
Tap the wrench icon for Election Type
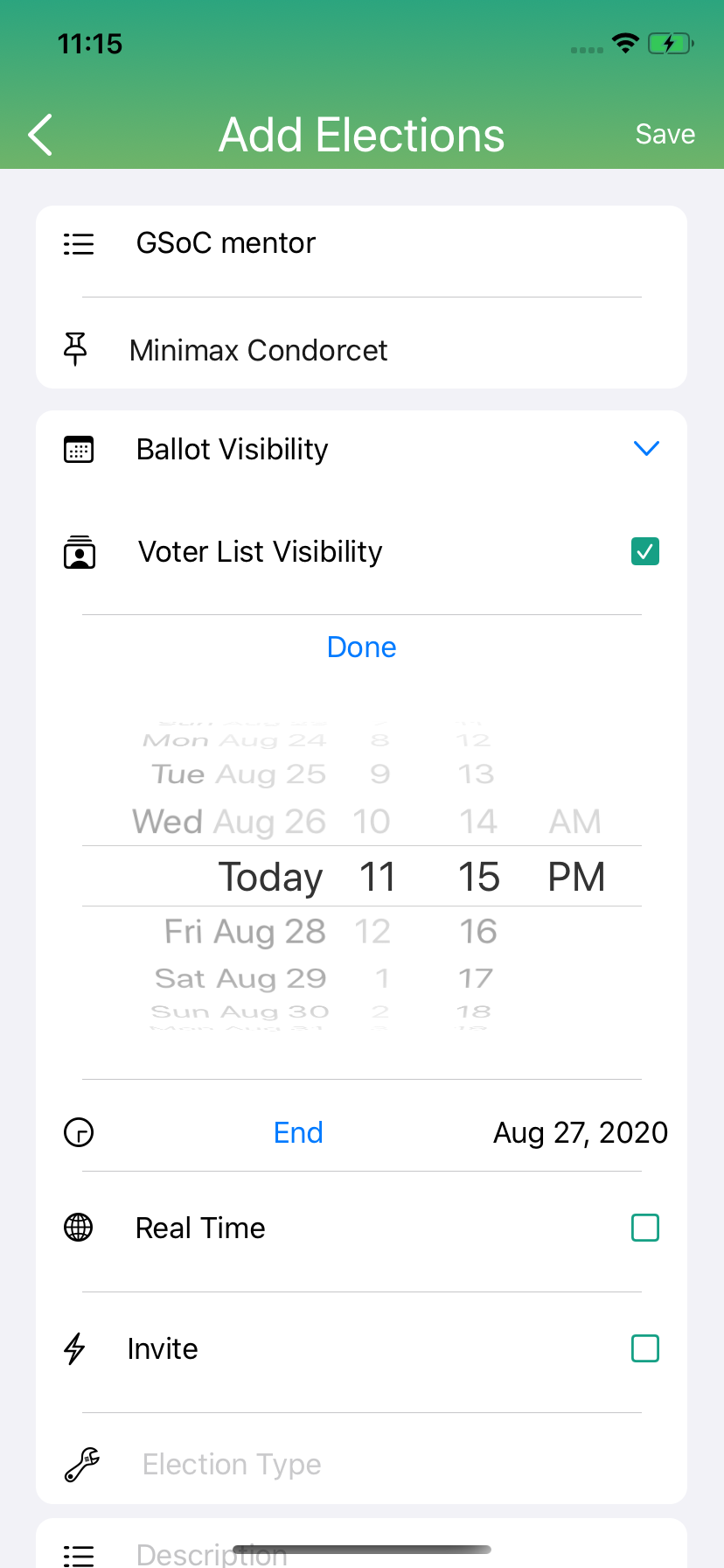pyautogui.click(x=82, y=1464)
